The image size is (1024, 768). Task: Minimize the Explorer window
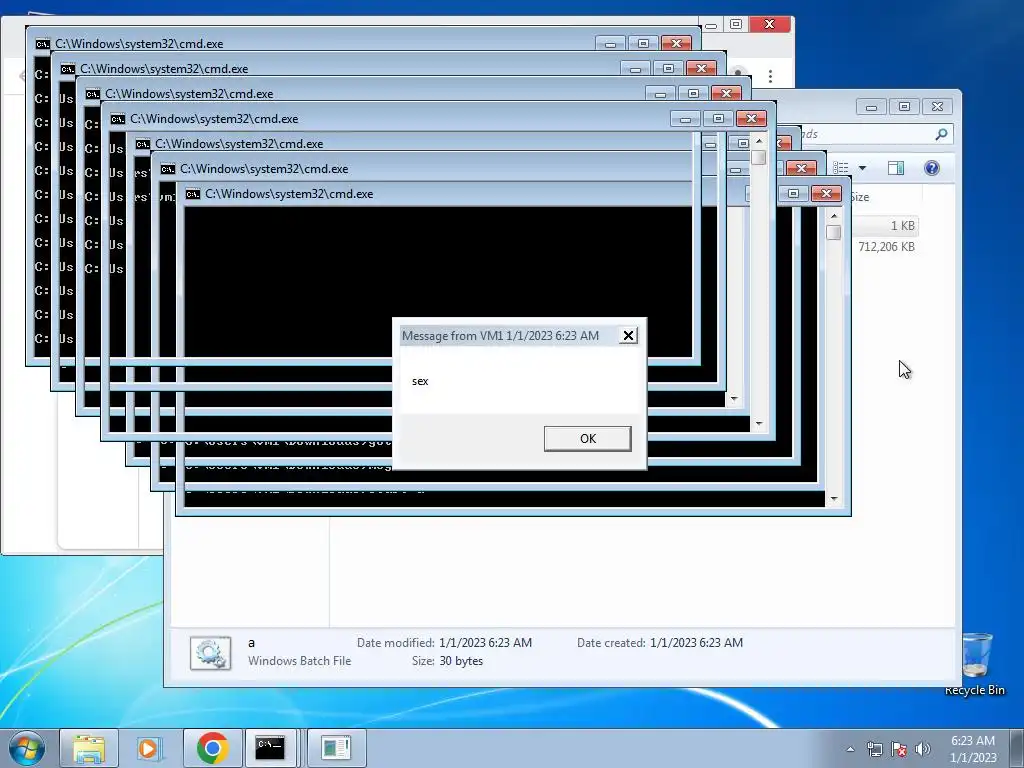871,106
